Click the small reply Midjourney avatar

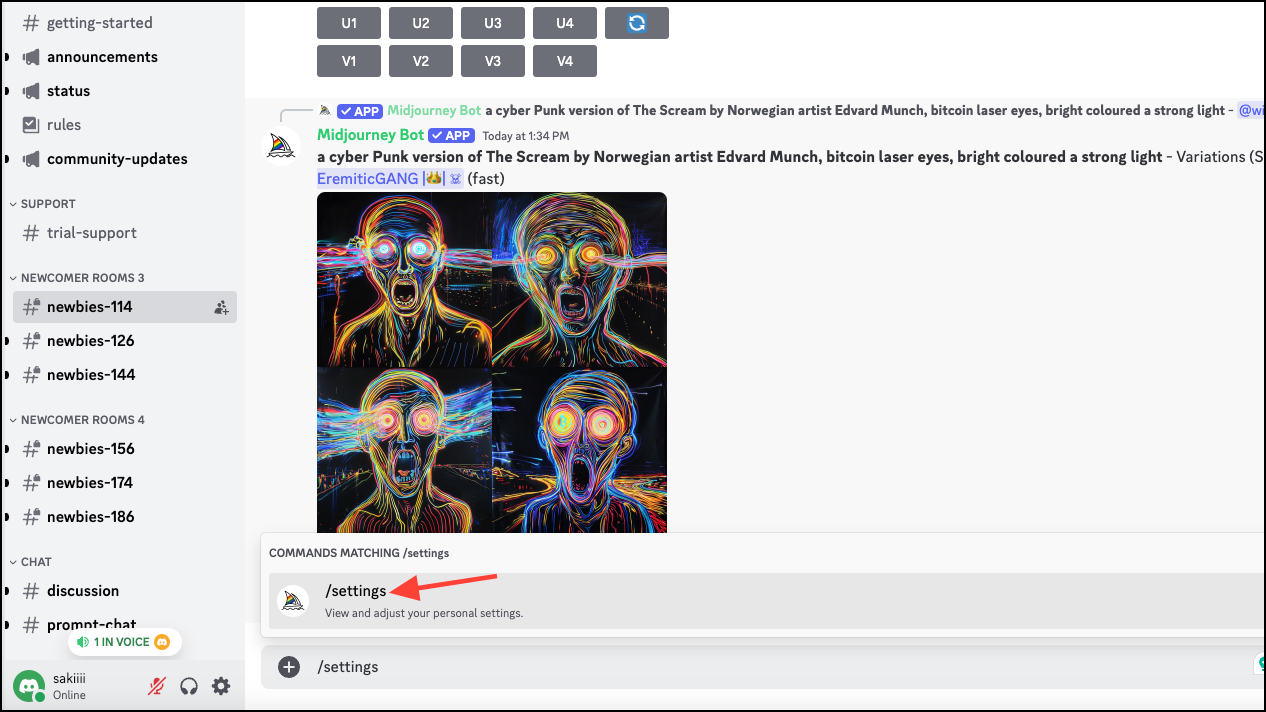click(x=325, y=110)
